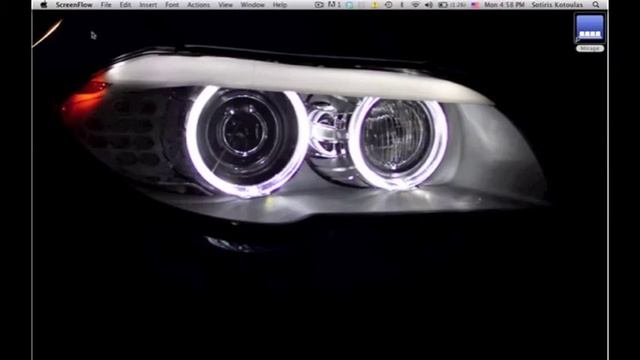Open the Insert menu

(148, 5)
